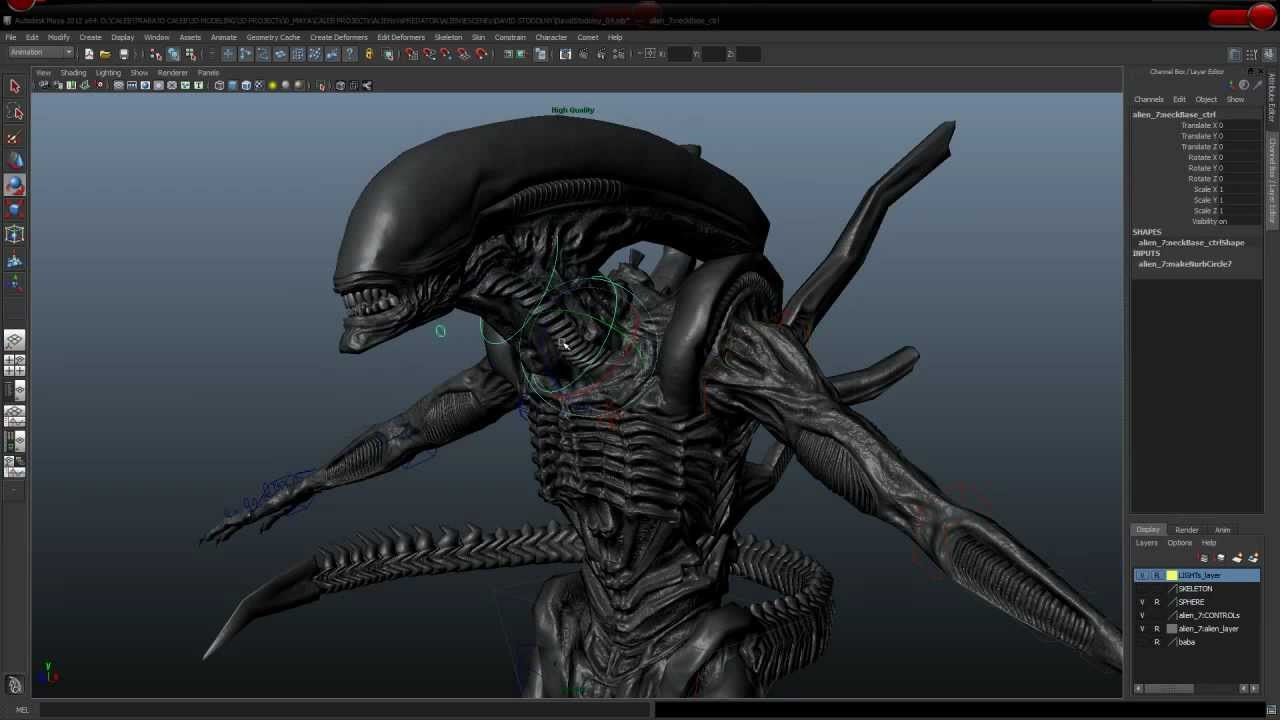Open the Attribute Editor side tab
This screenshot has width=1280, height=720.
[x=1272, y=98]
